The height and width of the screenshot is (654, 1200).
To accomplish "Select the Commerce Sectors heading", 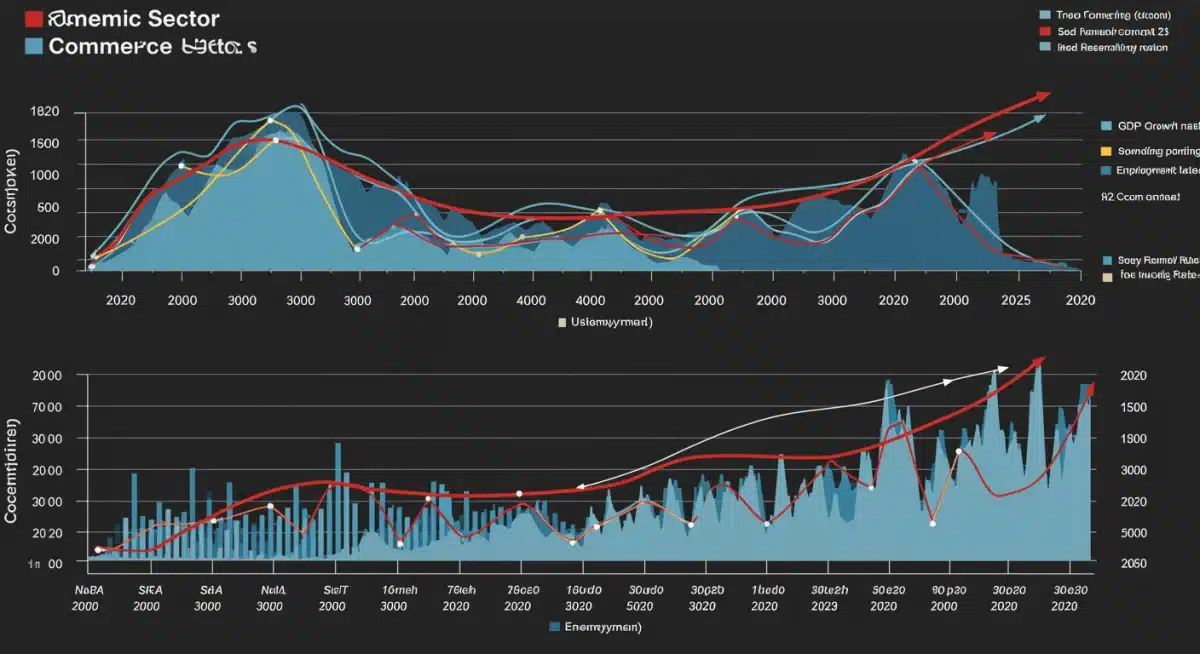I will 155,44.
